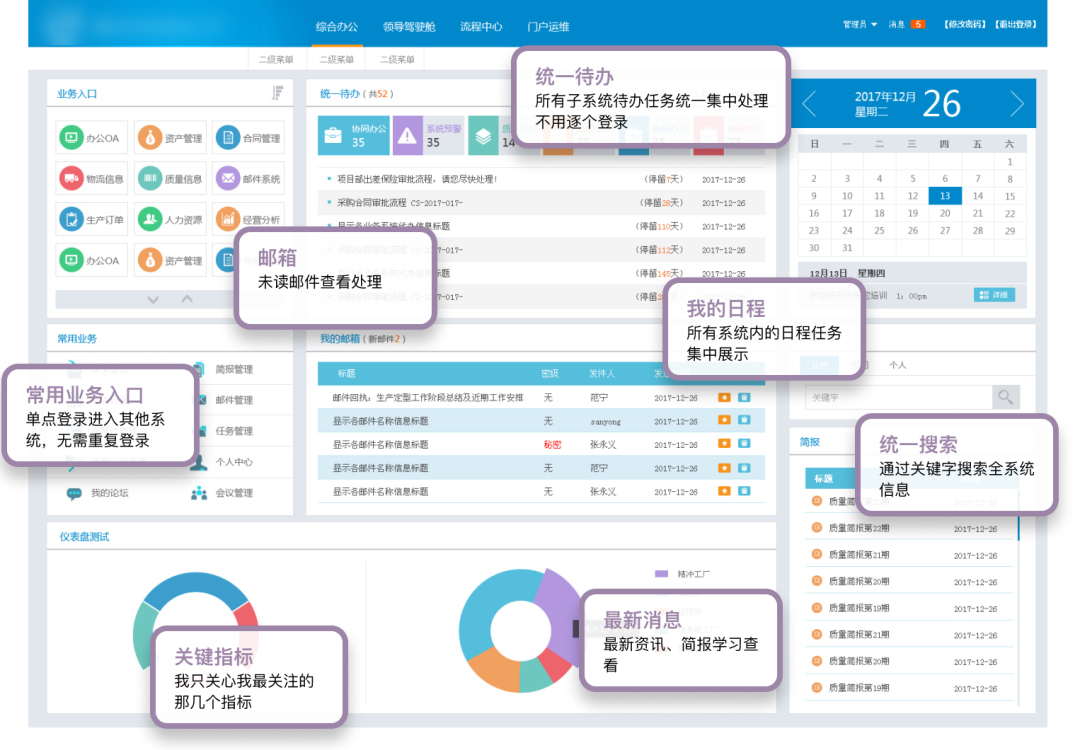Open the 合同管理 contract management icon
The image size is (1080, 750).
(x=227, y=138)
